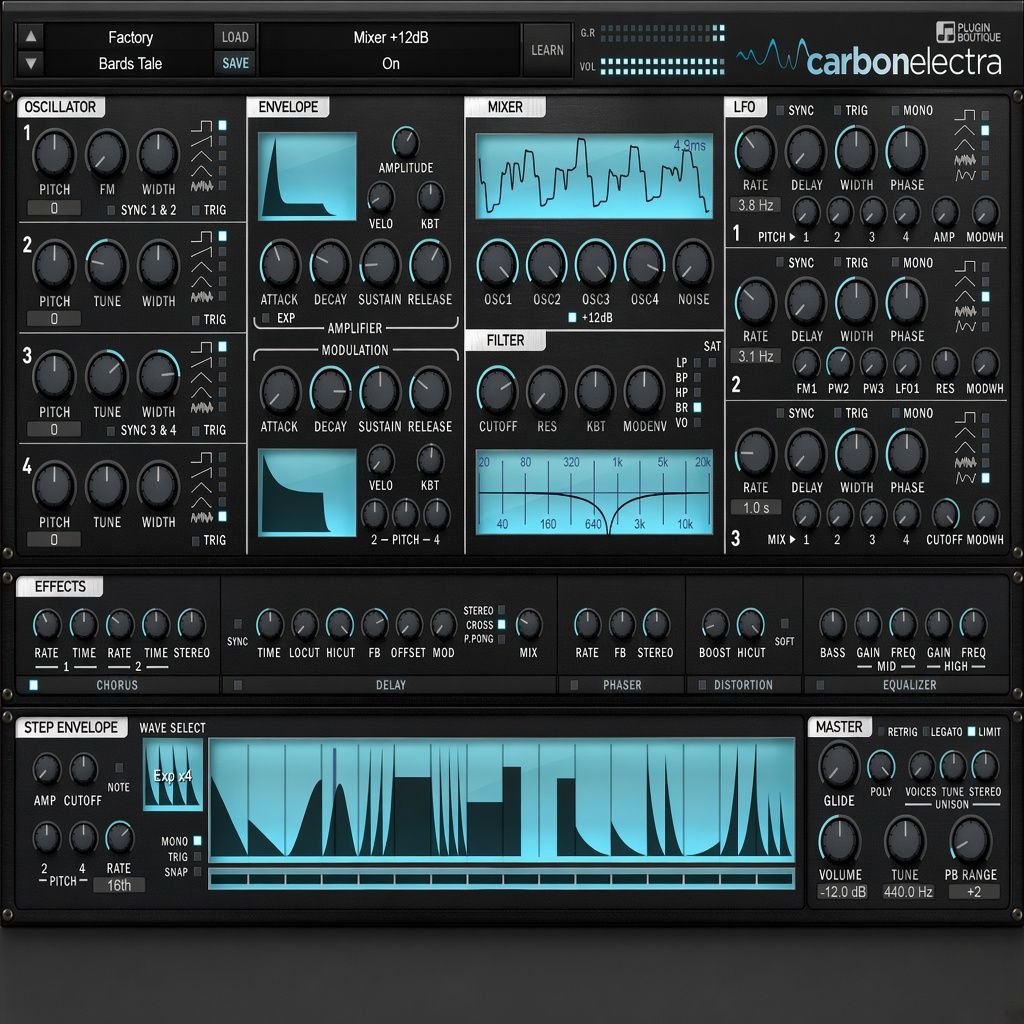The height and width of the screenshot is (1024, 1024).
Task: Enable distortion SOFT mode
Action: coord(784,624)
